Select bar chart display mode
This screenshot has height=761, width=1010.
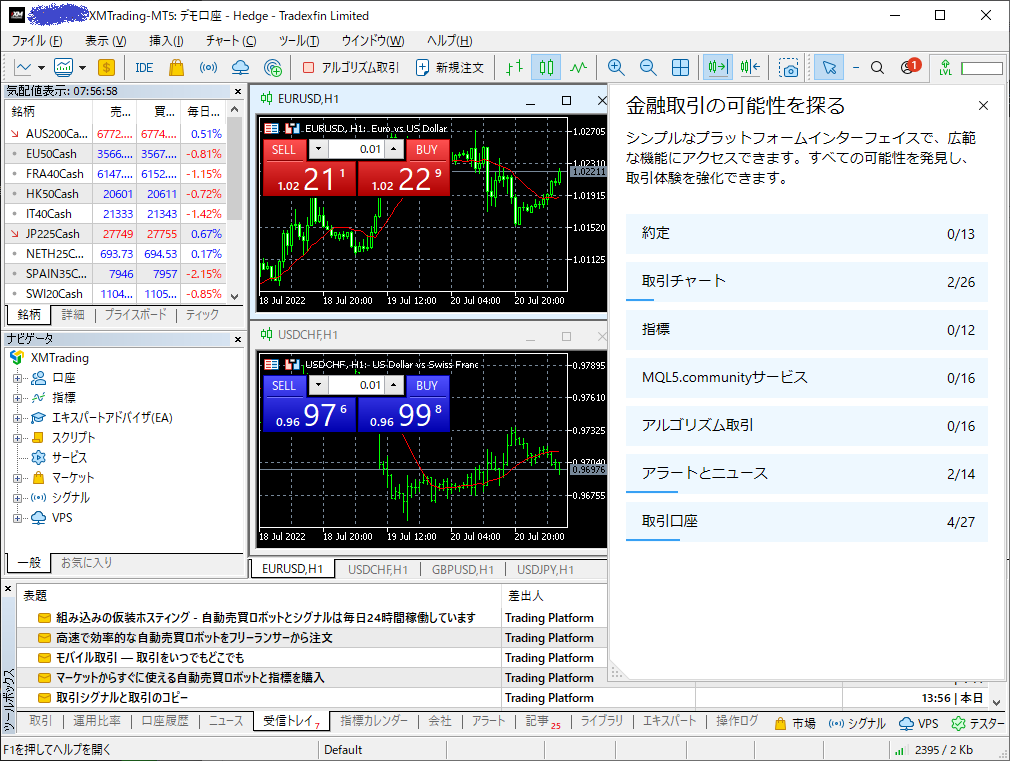click(515, 68)
